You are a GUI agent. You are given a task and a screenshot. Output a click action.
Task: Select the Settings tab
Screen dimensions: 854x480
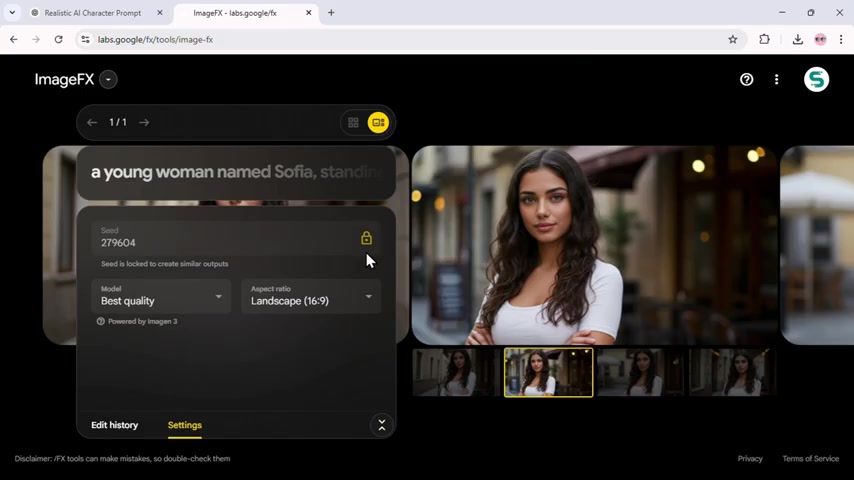click(185, 425)
